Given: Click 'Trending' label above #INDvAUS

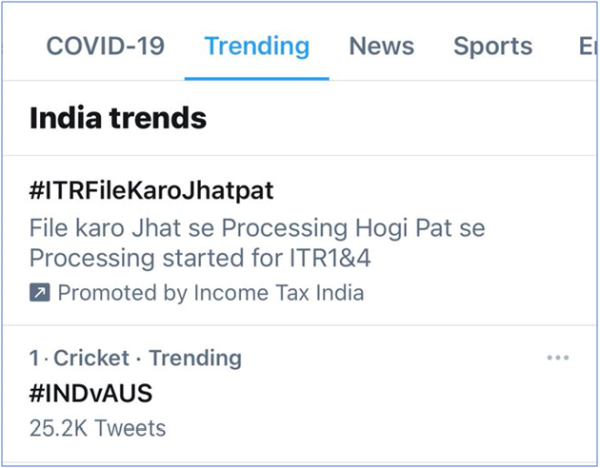Looking at the screenshot, I should [x=194, y=358].
